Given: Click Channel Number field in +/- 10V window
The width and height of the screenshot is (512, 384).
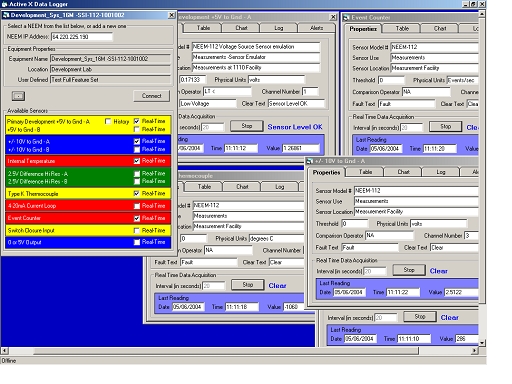Looking at the screenshot, I should click(x=471, y=236).
